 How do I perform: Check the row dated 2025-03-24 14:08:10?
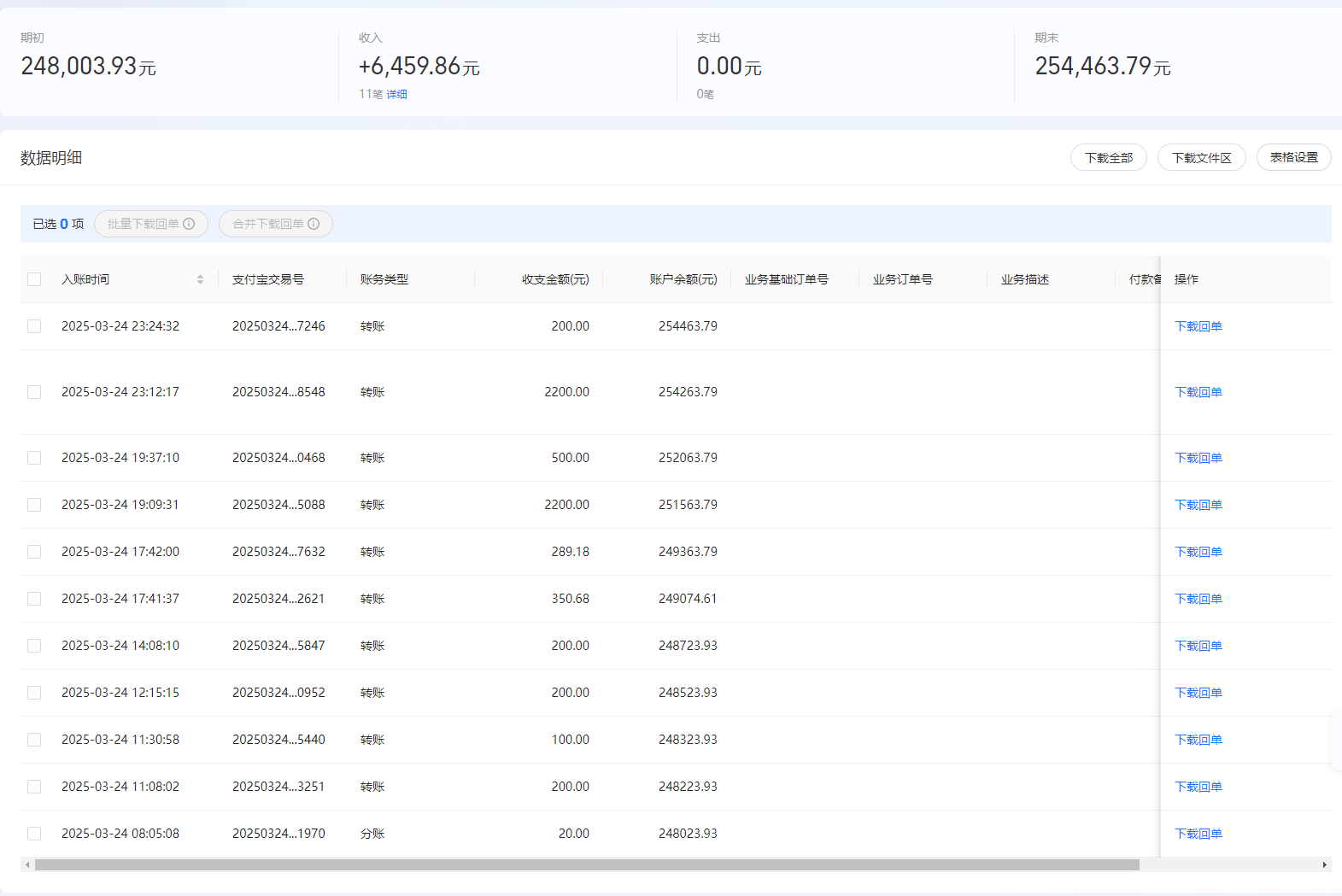[x=34, y=646]
